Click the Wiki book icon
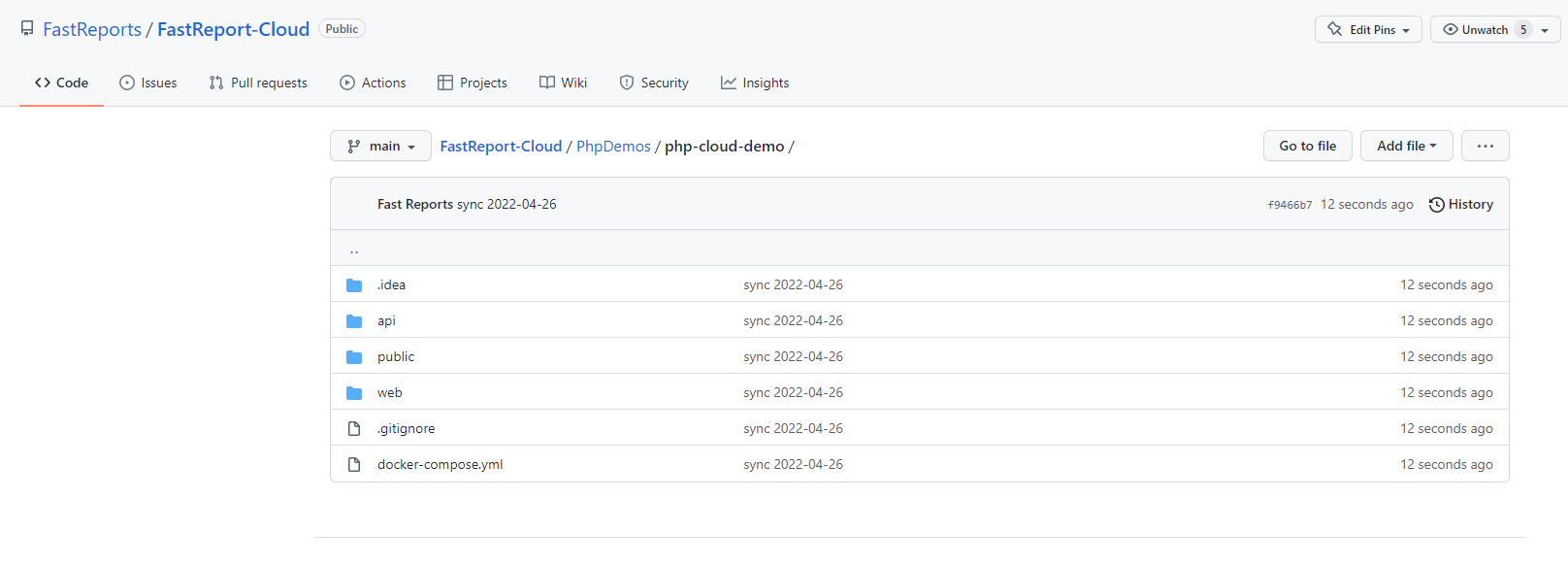The width and height of the screenshot is (1568, 565). coord(547,83)
